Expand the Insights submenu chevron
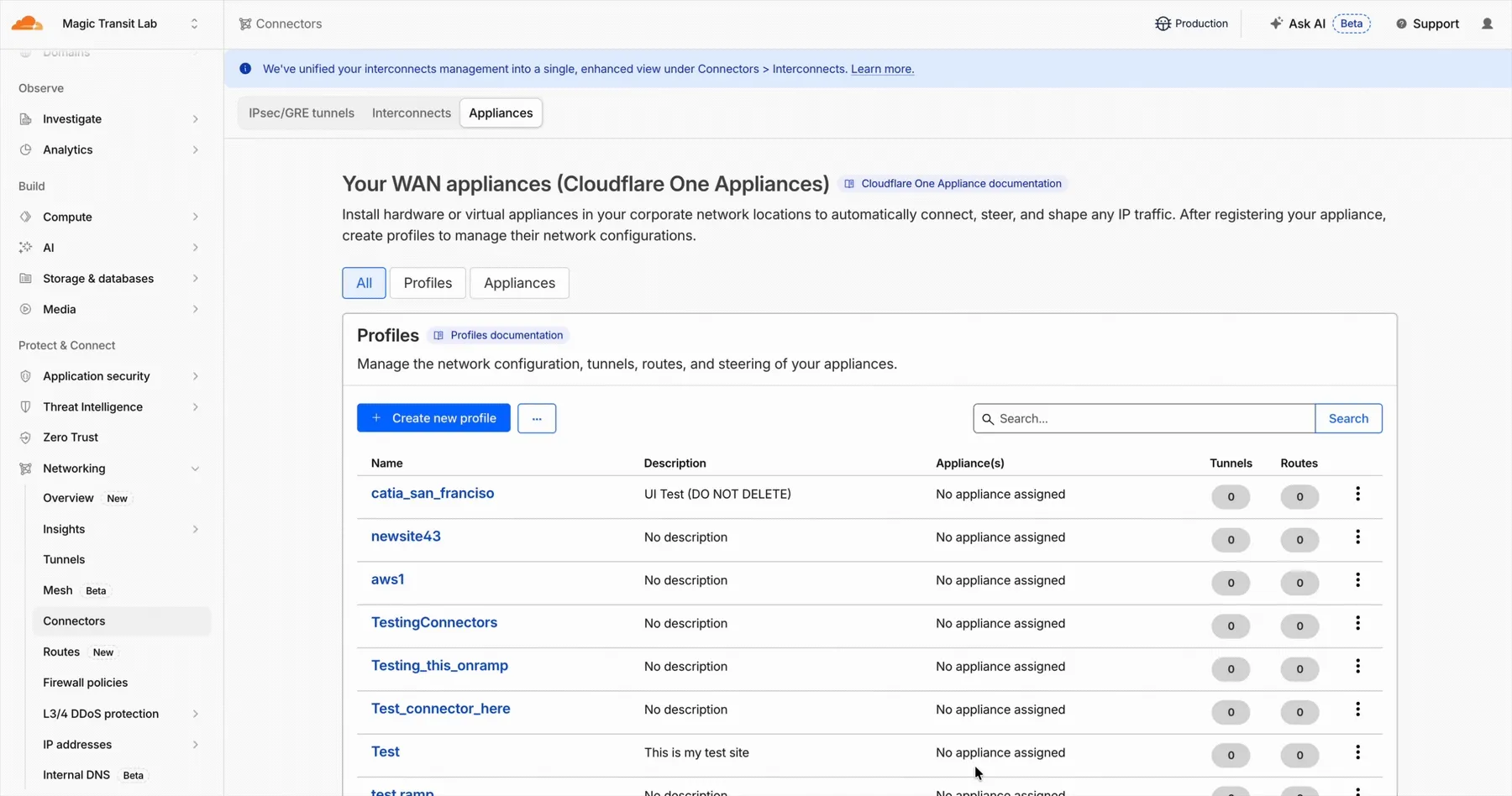This screenshot has width=1512, height=796. 195,529
